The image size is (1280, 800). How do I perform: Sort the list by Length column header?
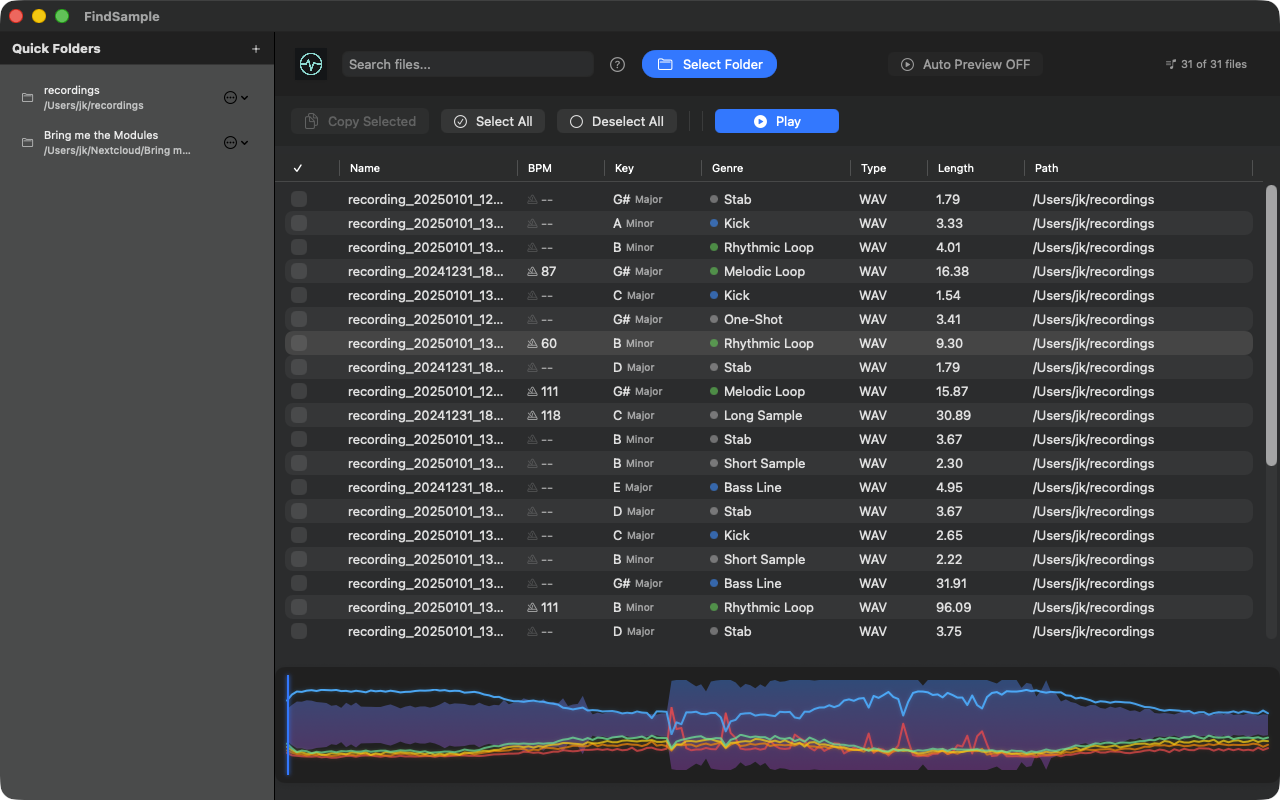955,168
